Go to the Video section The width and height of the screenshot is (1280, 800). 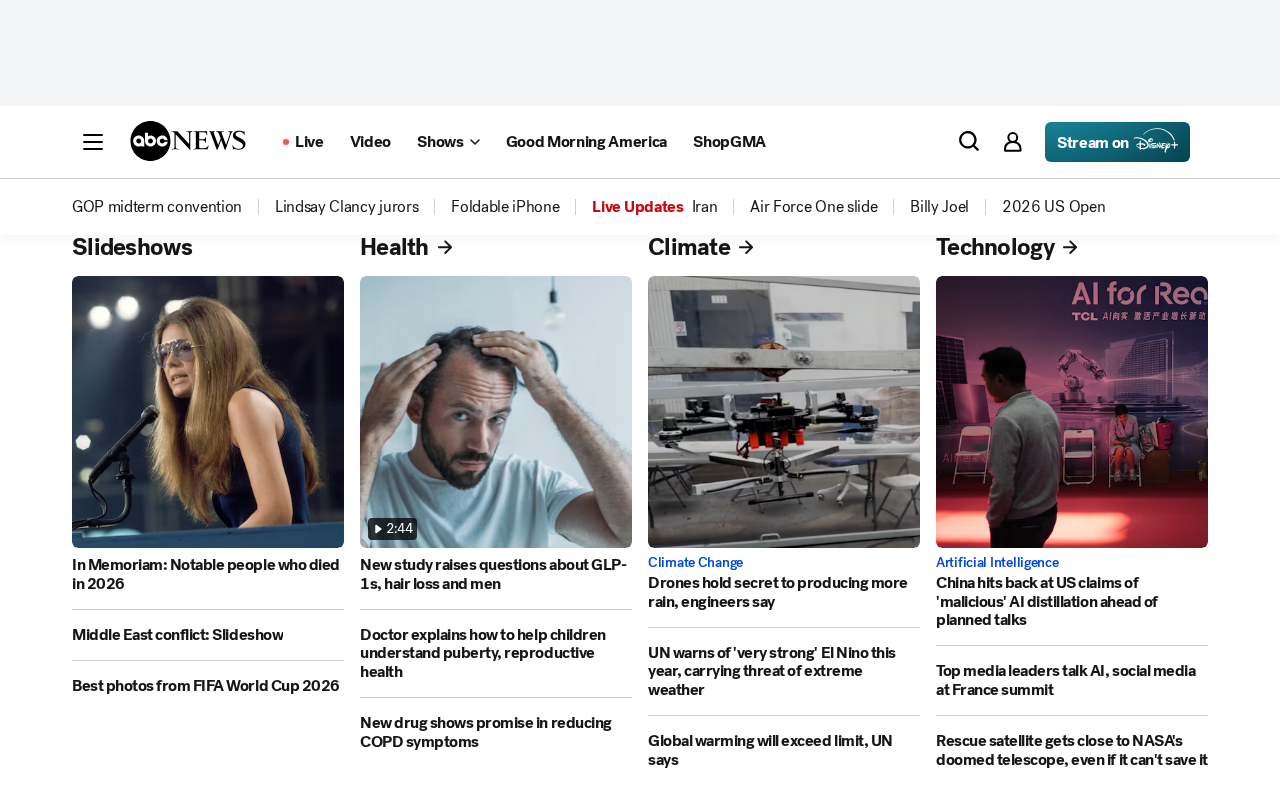[x=370, y=142]
